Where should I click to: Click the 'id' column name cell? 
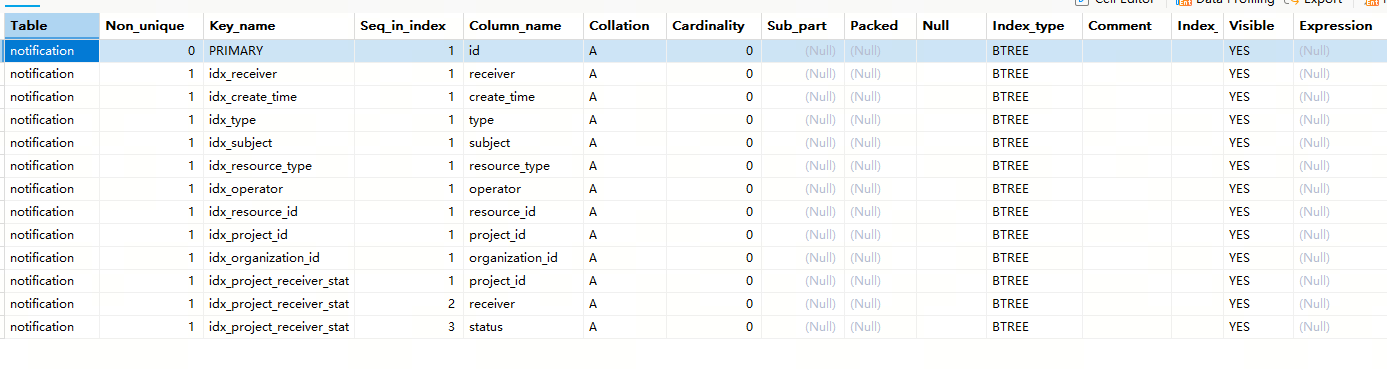point(523,50)
